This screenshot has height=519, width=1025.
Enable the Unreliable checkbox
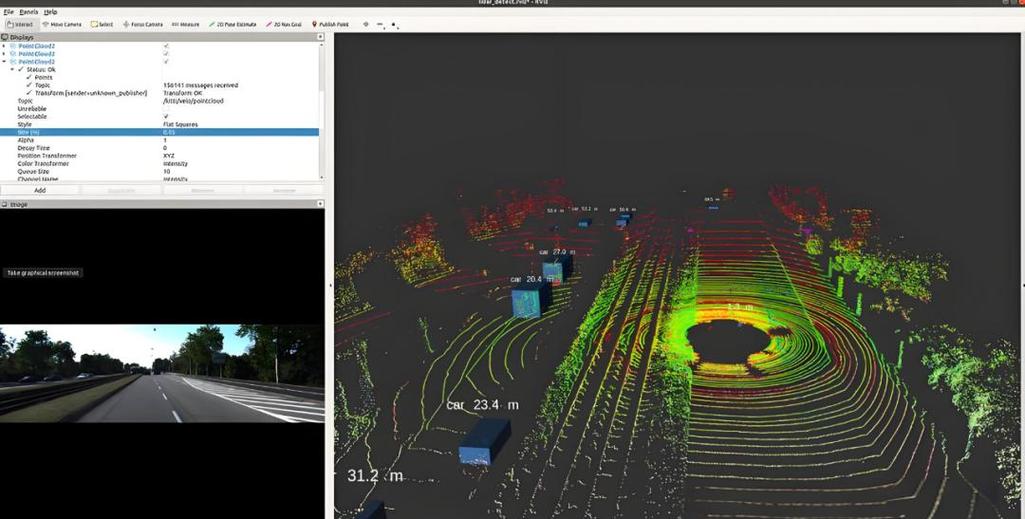tap(166, 109)
